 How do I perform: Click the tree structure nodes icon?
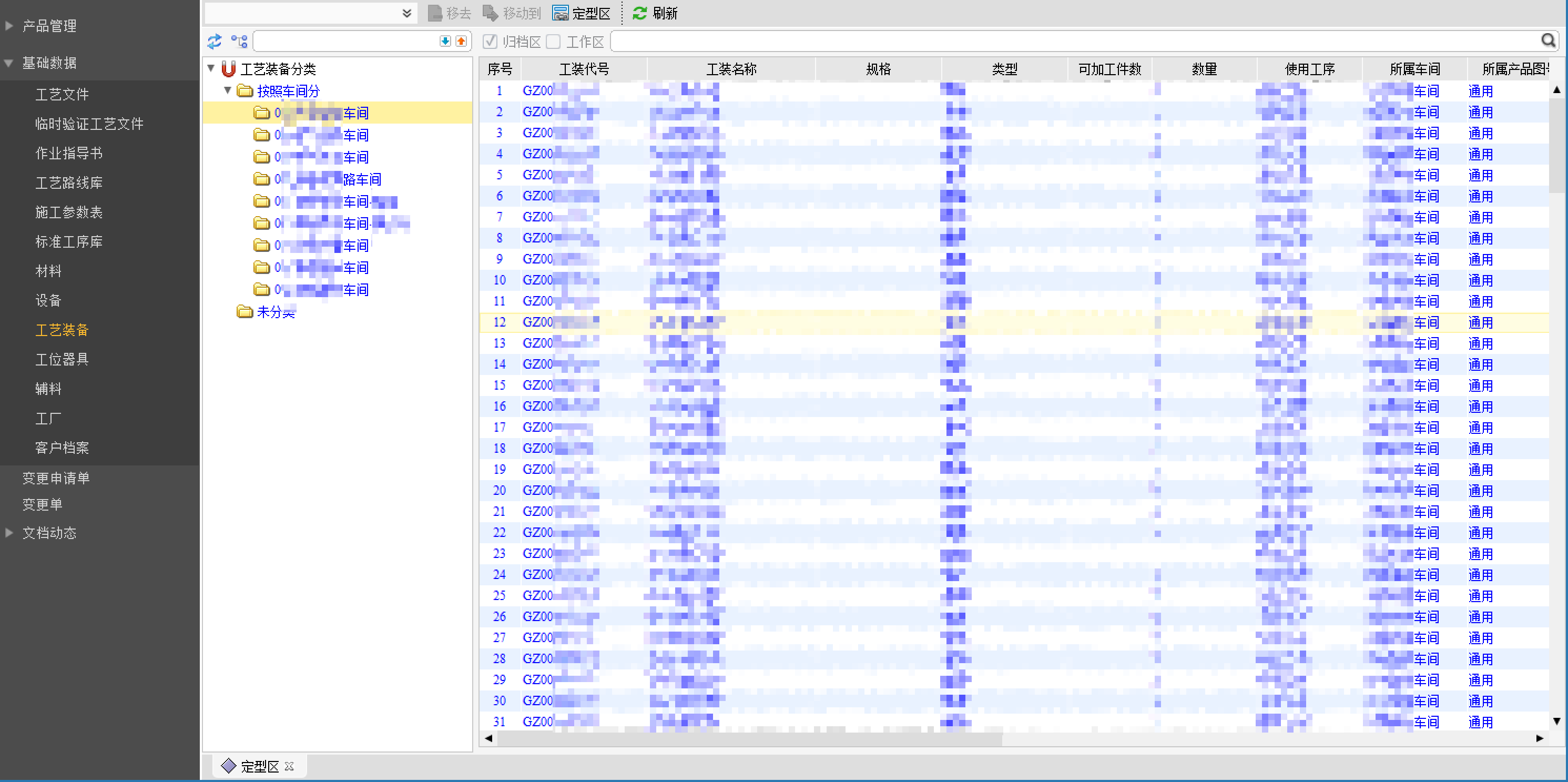point(239,42)
